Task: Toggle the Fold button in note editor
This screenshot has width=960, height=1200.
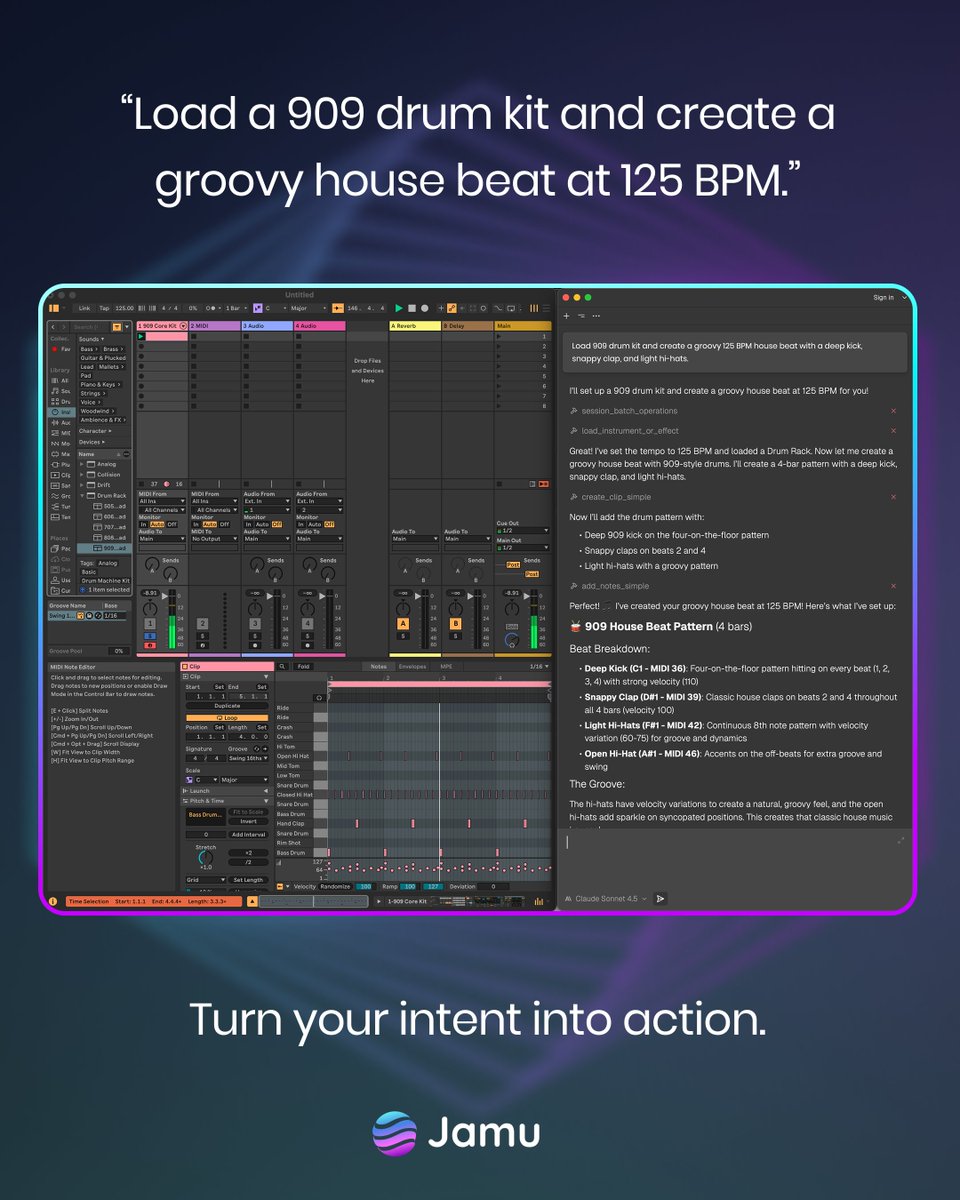Action: coord(303,666)
